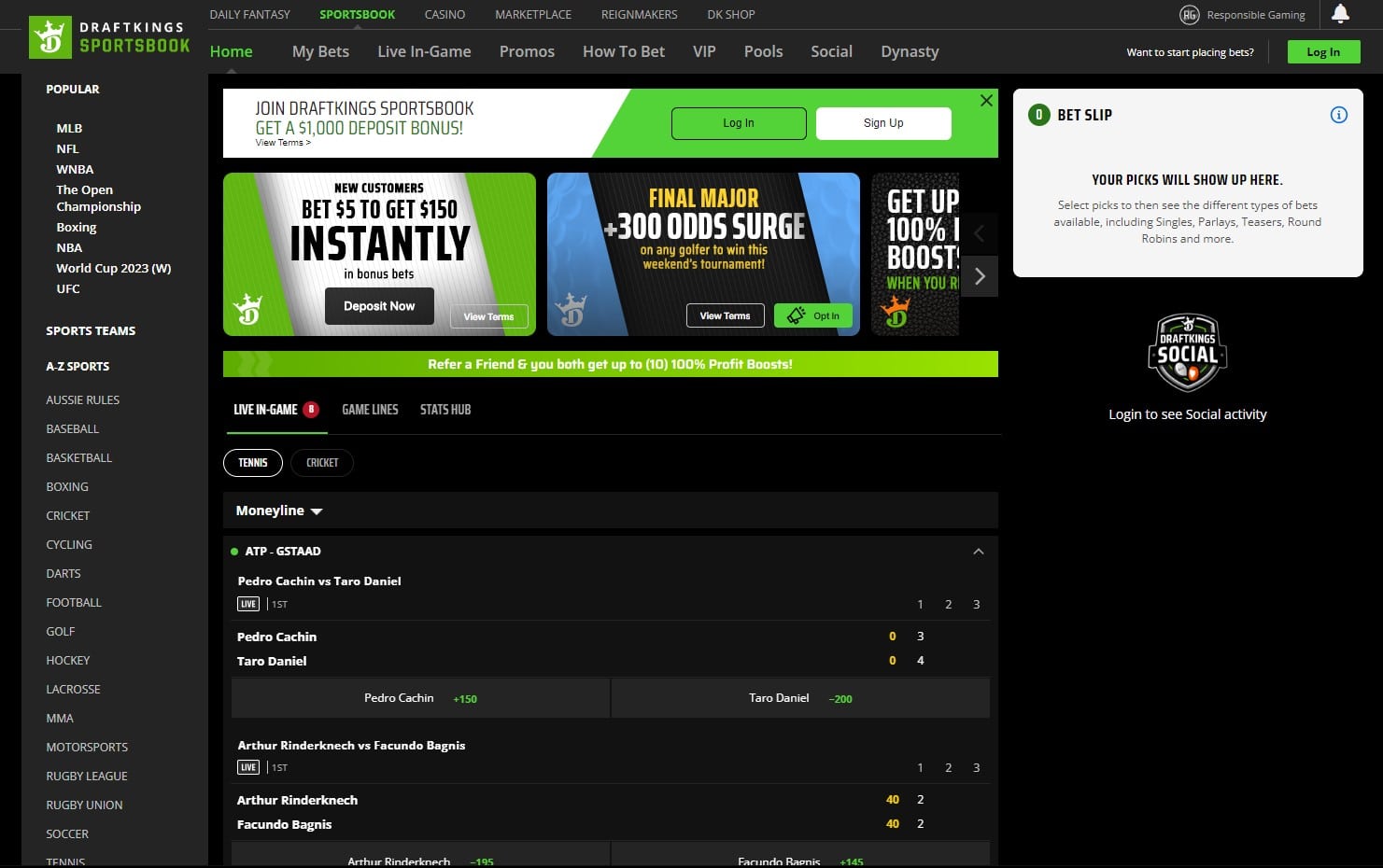
Task: Open Basketball in A-Z Sports
Action: click(x=79, y=457)
